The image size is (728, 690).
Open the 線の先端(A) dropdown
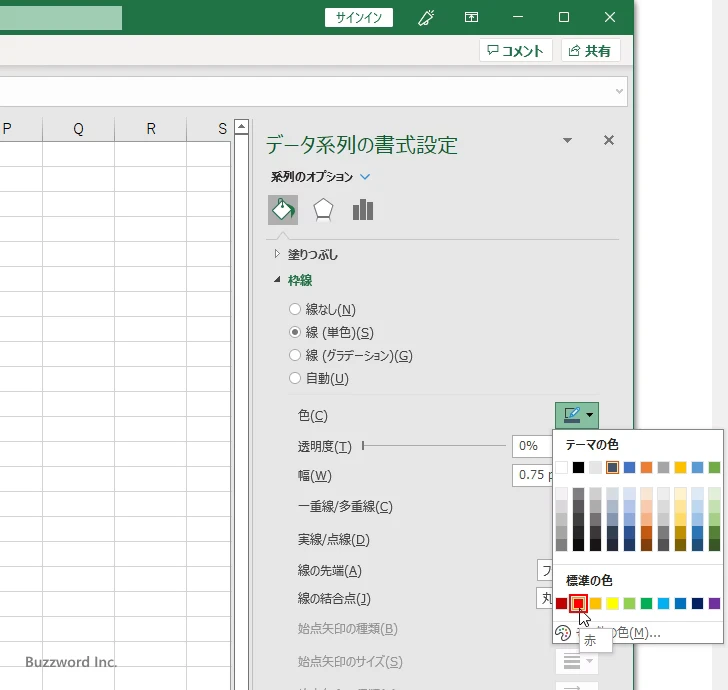545,570
